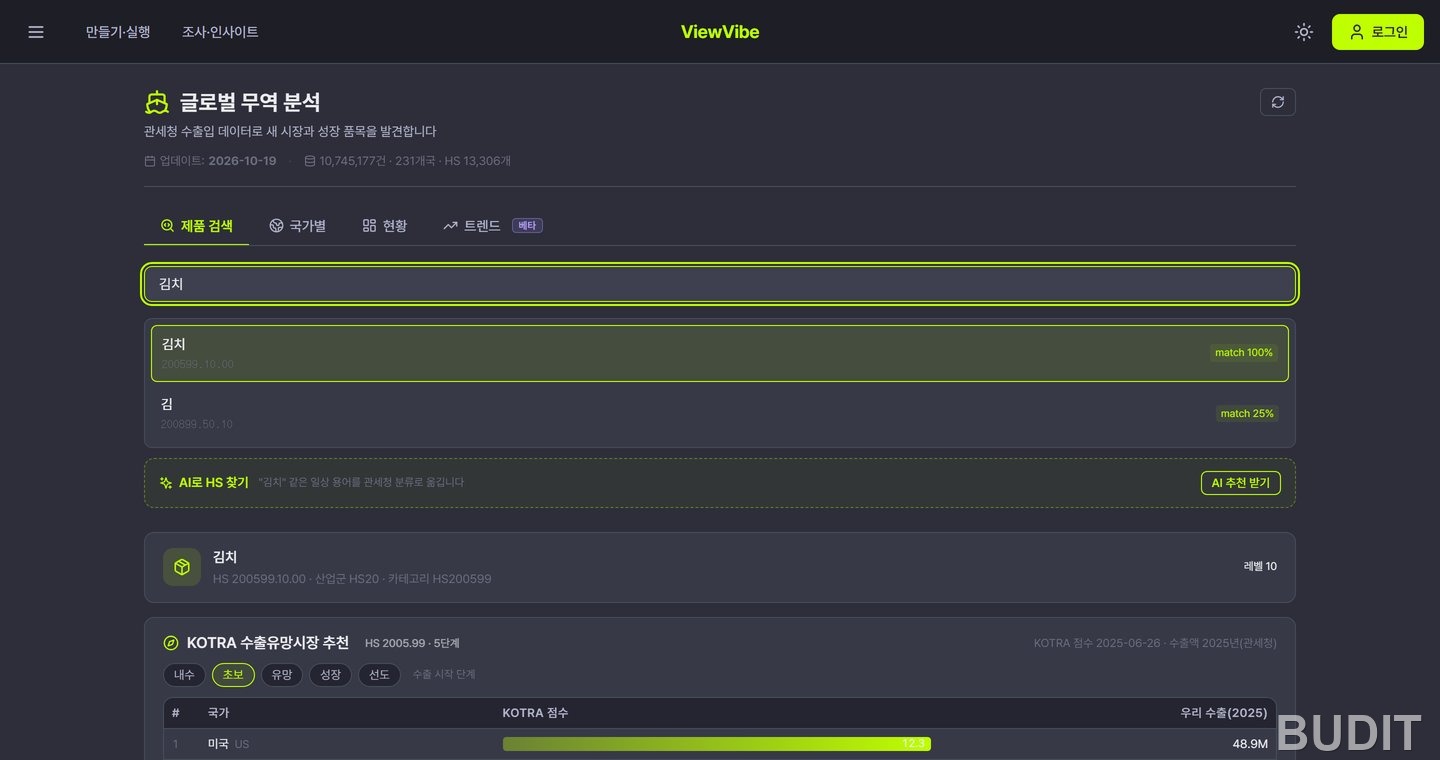Click the HS 2005.99 · 5단계 label
The image size is (1440, 760).
coord(412,643)
